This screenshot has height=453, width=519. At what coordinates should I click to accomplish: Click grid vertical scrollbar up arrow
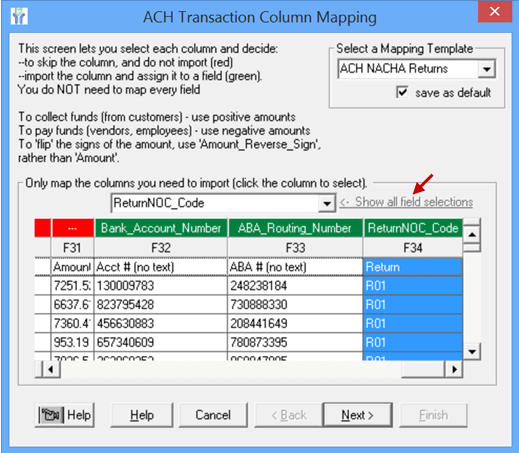point(472,235)
